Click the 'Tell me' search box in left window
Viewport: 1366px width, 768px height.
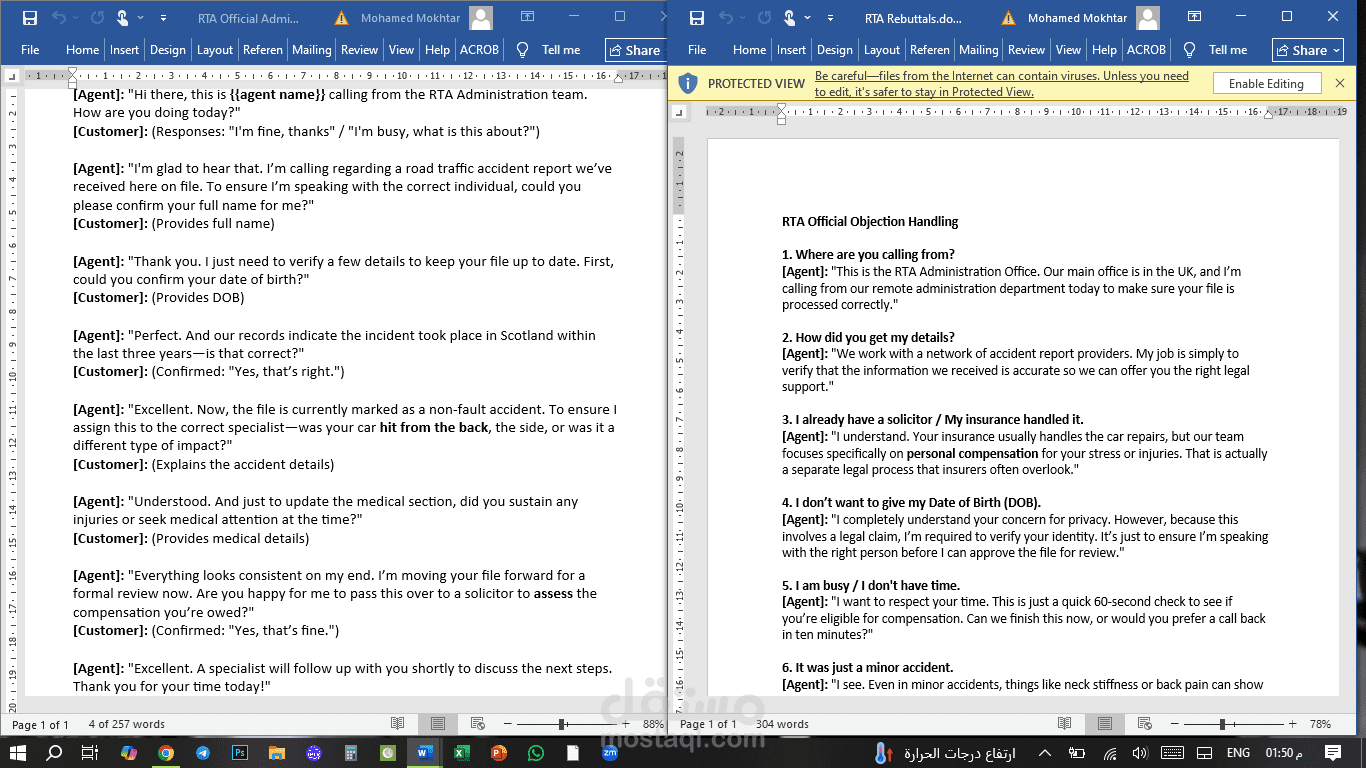pyautogui.click(x=561, y=50)
